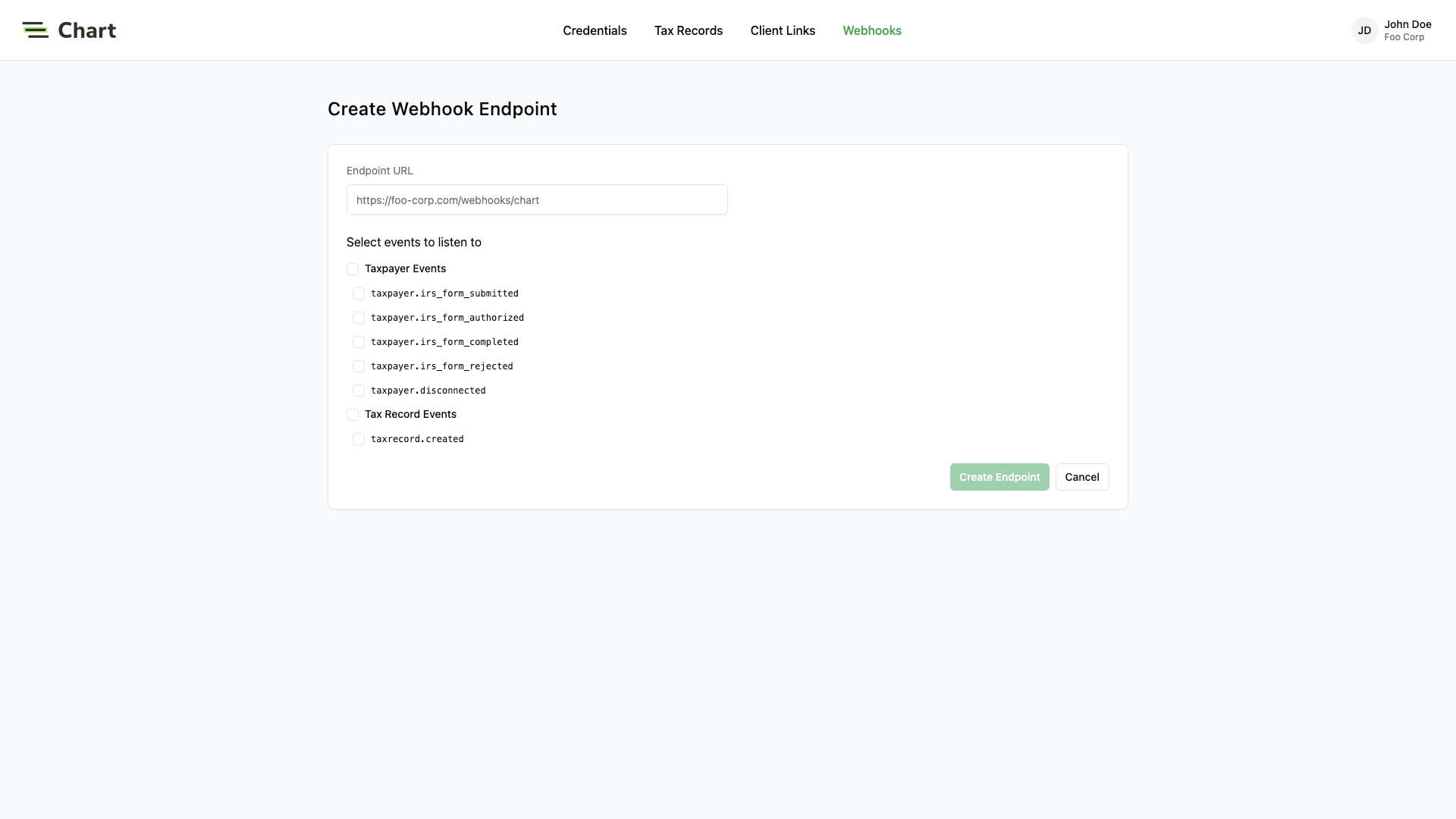
Task: Click the Chart brand name text
Action: pos(86,30)
